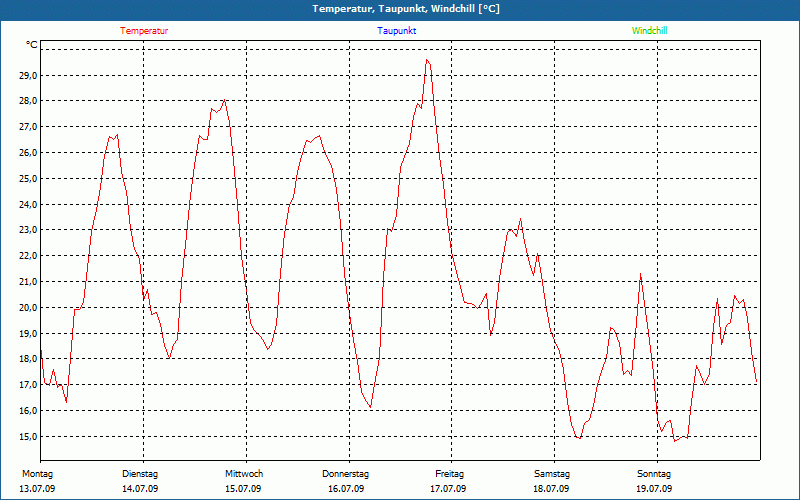Screen dimensions: 800x500
Task: Click the Dienstag day label
Action: [x=140, y=474]
